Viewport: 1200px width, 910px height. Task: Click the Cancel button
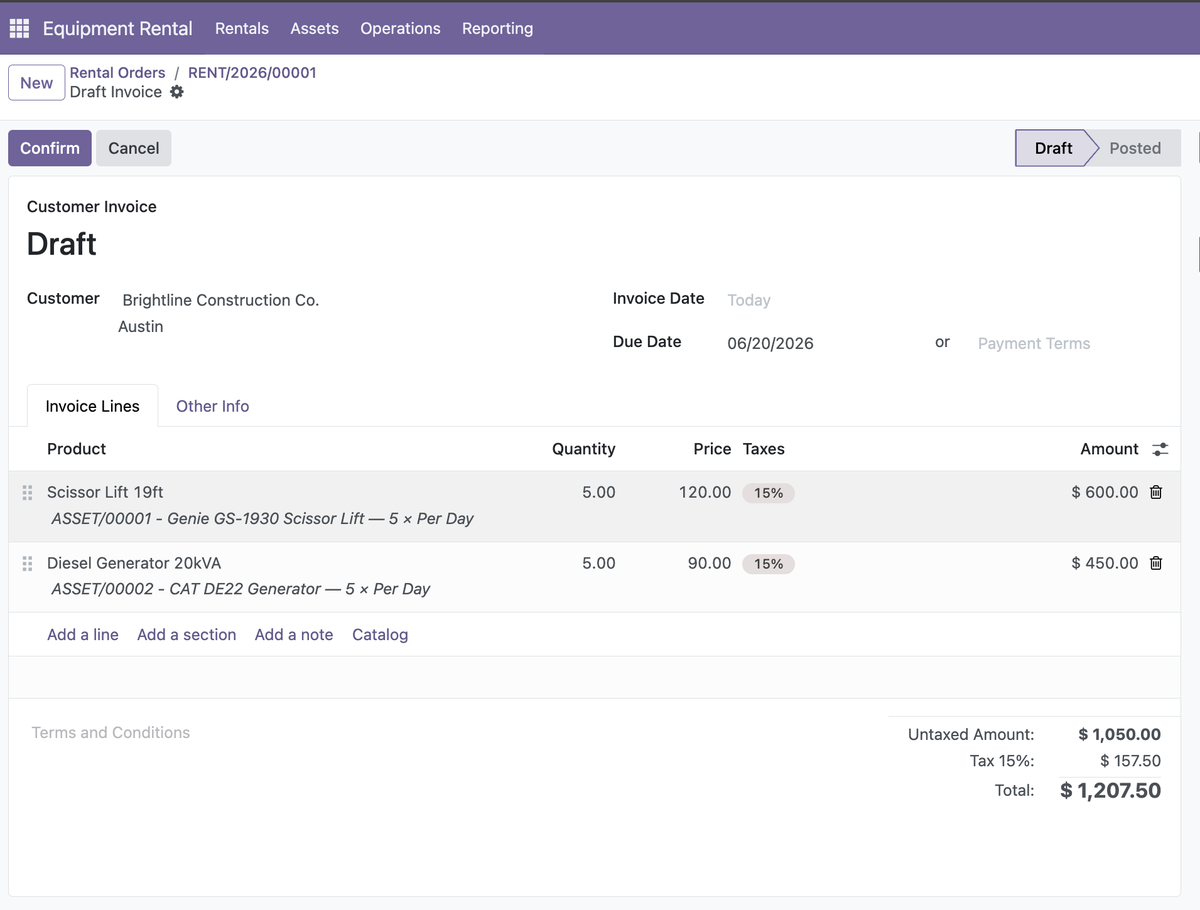(134, 148)
